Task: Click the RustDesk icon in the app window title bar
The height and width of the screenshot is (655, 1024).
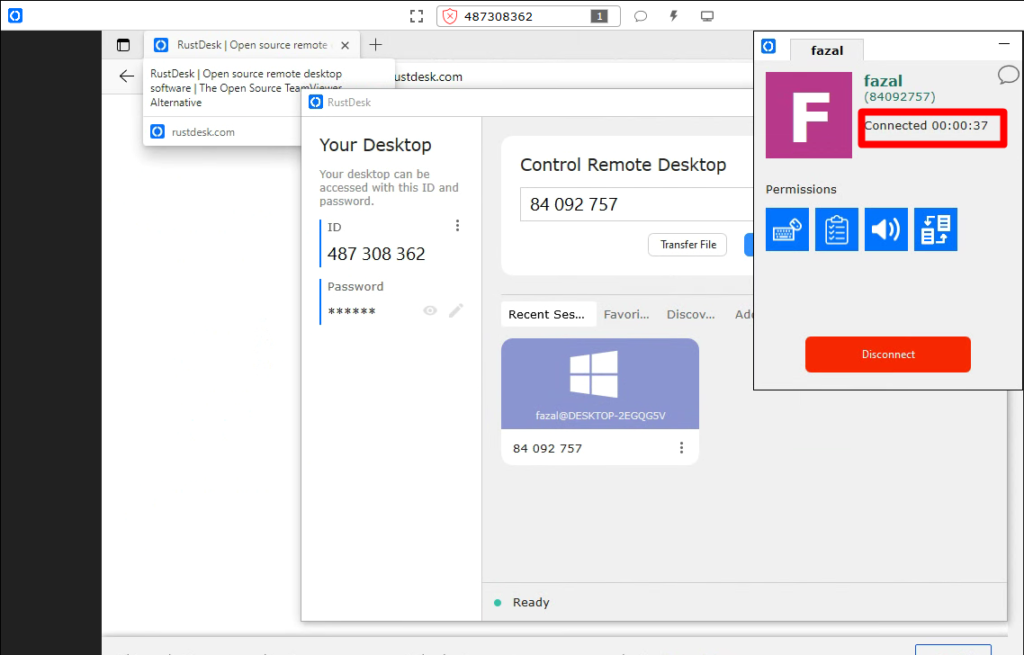Action: 316,102
